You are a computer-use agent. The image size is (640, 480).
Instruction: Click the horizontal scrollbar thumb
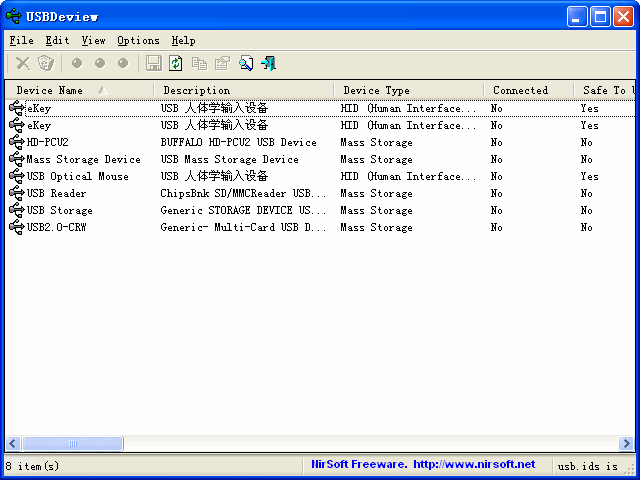(x=72, y=443)
